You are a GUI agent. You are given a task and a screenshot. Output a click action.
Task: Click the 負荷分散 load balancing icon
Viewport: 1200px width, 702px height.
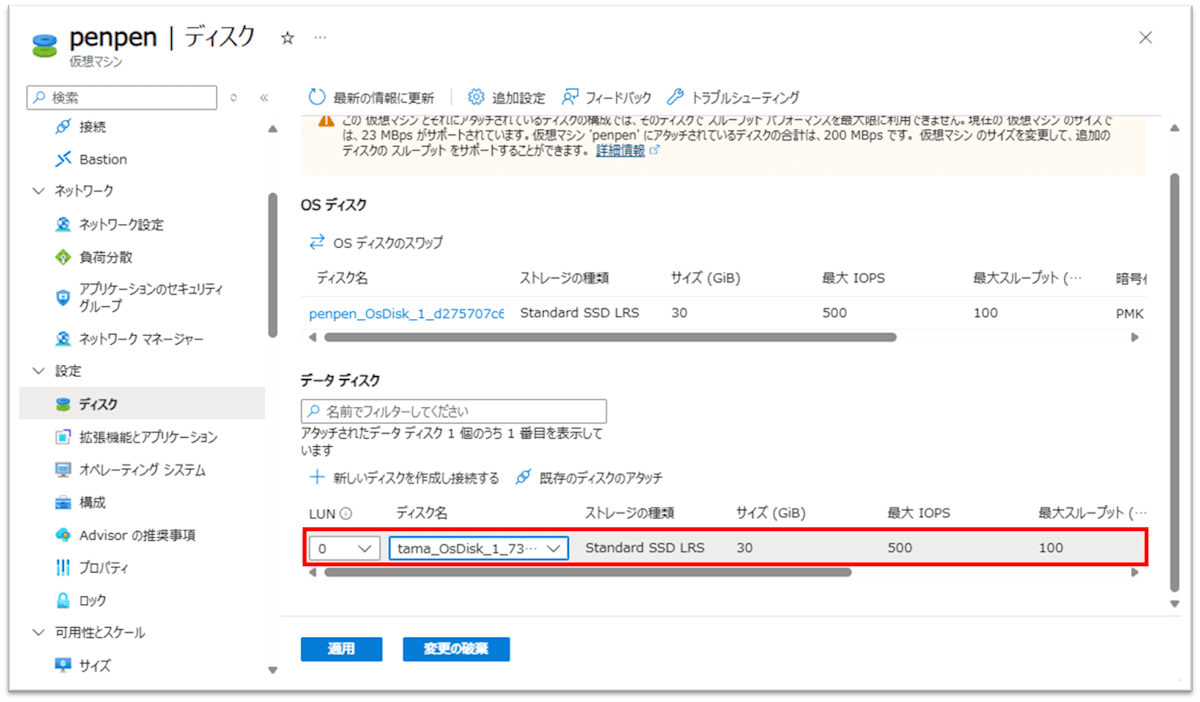(63, 257)
